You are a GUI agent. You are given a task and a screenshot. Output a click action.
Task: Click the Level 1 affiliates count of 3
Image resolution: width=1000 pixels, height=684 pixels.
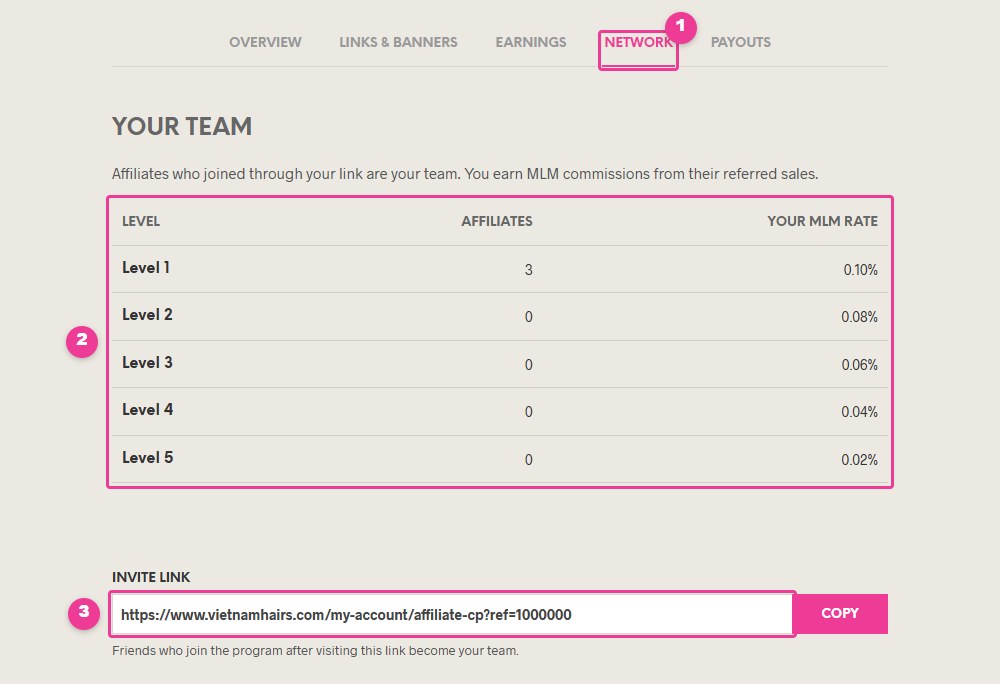click(x=529, y=270)
